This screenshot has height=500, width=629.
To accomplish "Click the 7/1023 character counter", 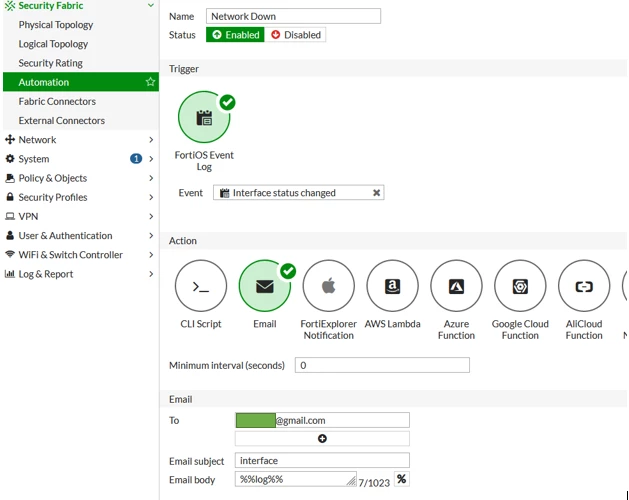I will tap(374, 483).
